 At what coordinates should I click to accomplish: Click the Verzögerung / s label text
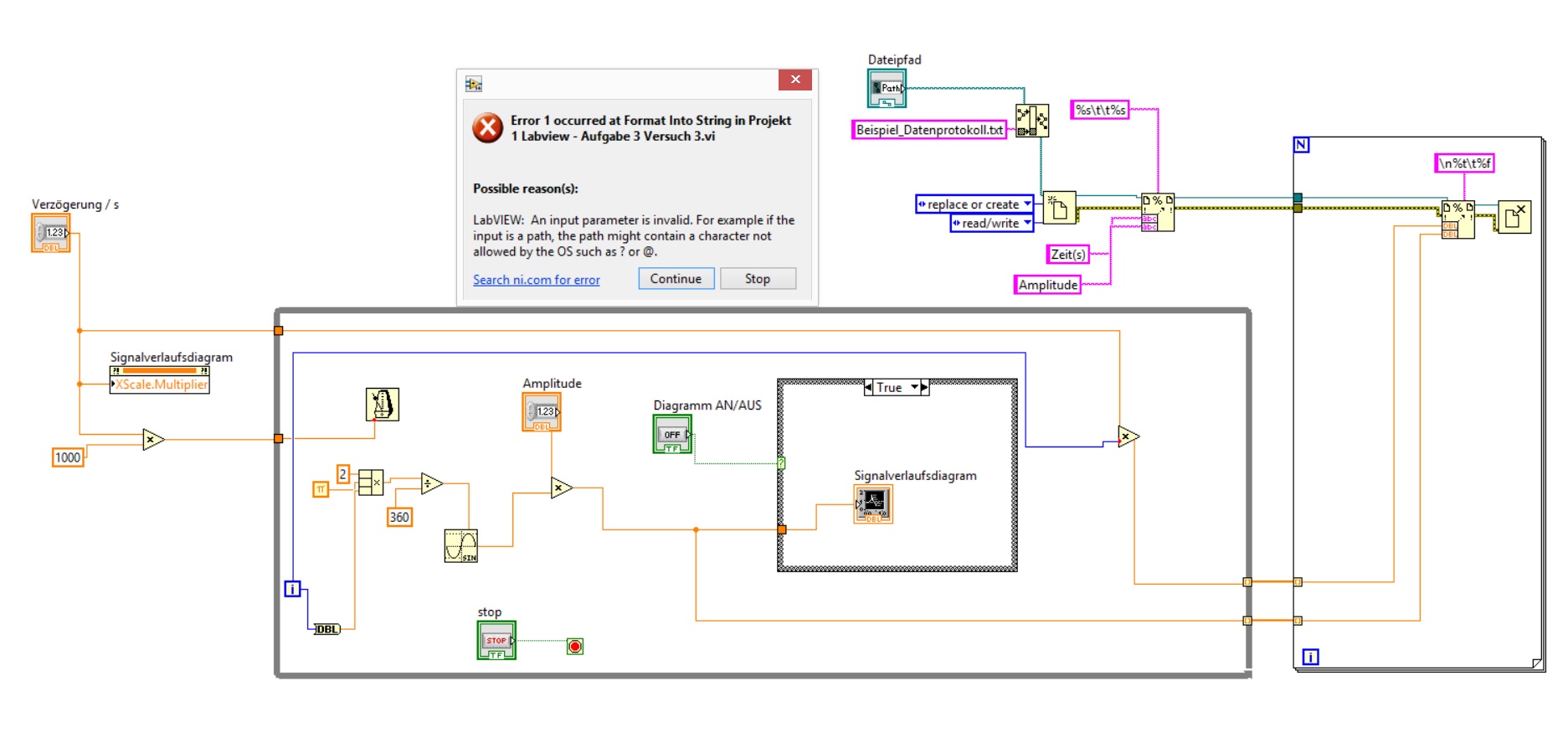pos(75,204)
